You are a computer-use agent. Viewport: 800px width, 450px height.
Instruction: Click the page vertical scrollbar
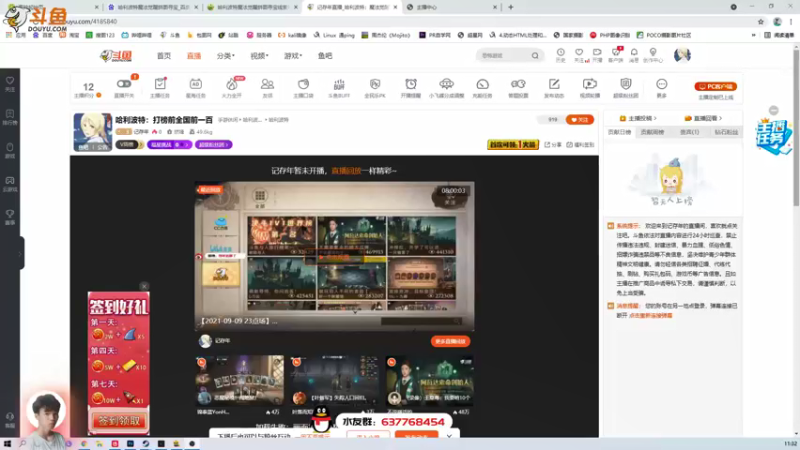tap(796, 128)
